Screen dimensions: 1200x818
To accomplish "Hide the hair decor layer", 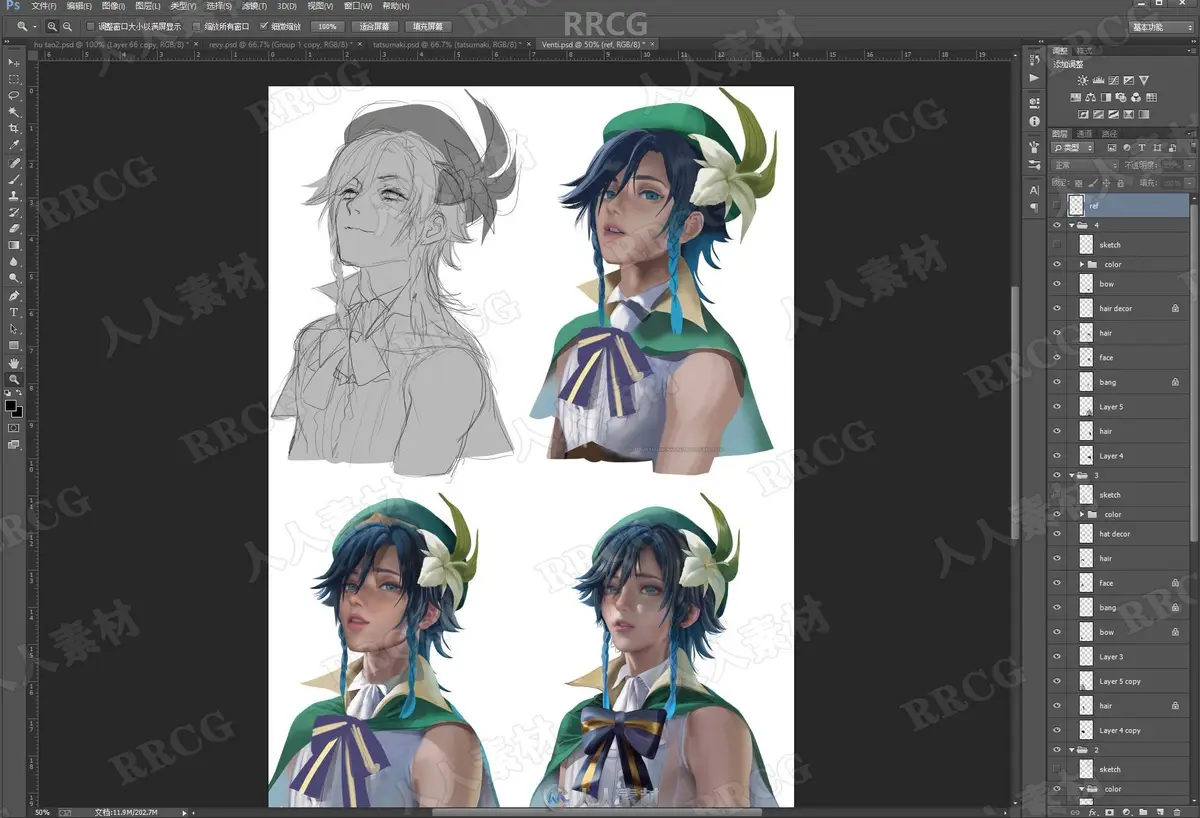I will (x=1057, y=309).
